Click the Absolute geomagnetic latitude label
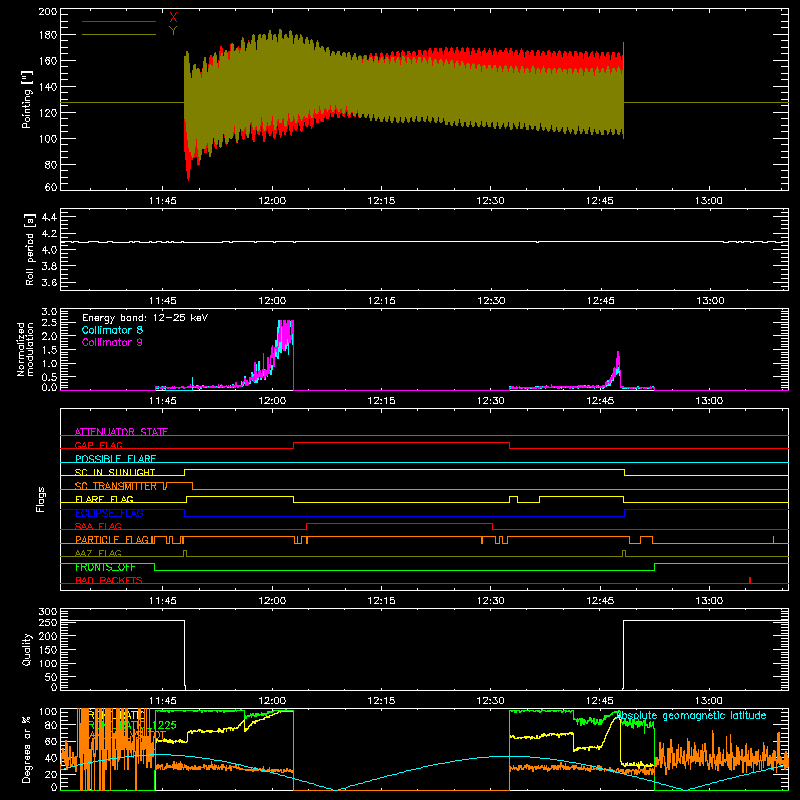This screenshot has width=800, height=800. 691,715
